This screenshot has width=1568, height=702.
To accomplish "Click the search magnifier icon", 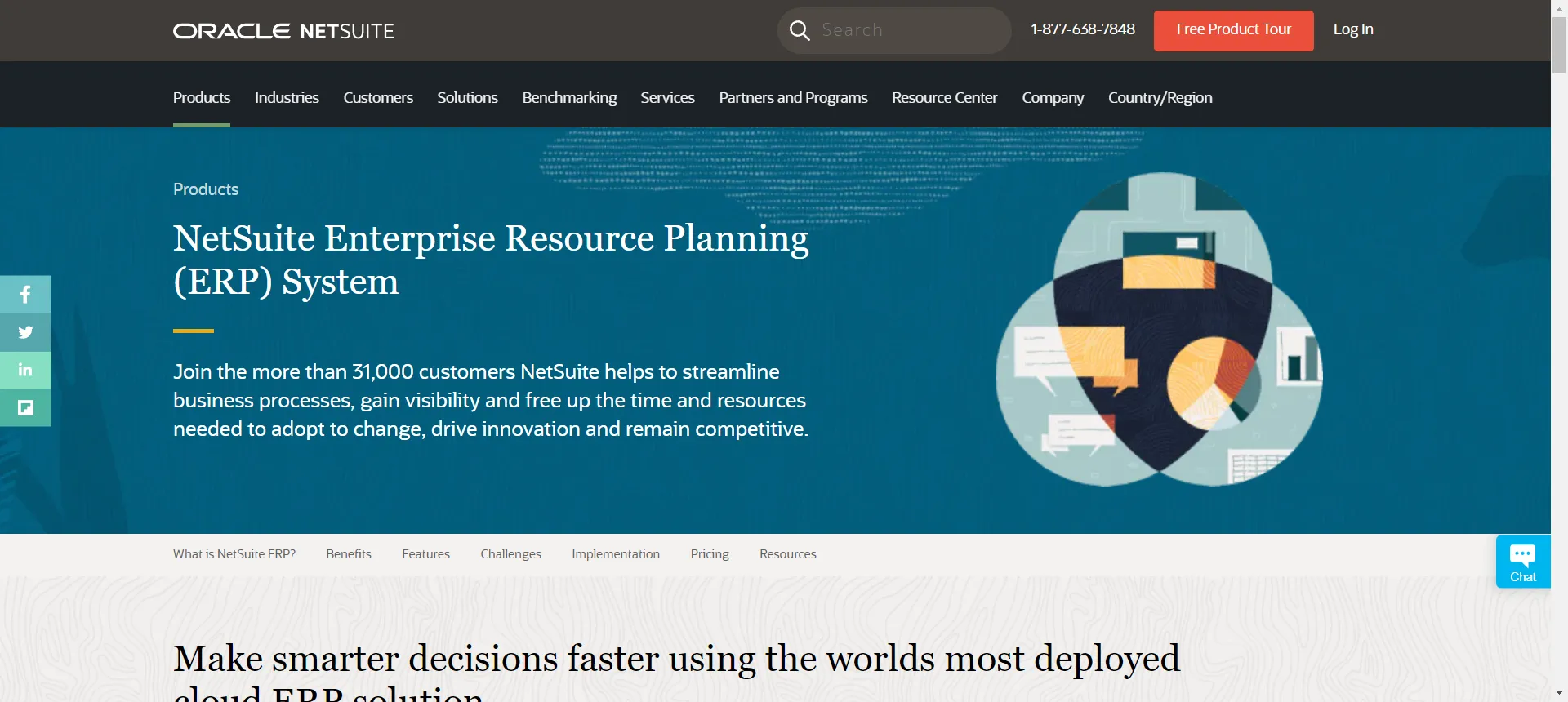I will tap(800, 31).
